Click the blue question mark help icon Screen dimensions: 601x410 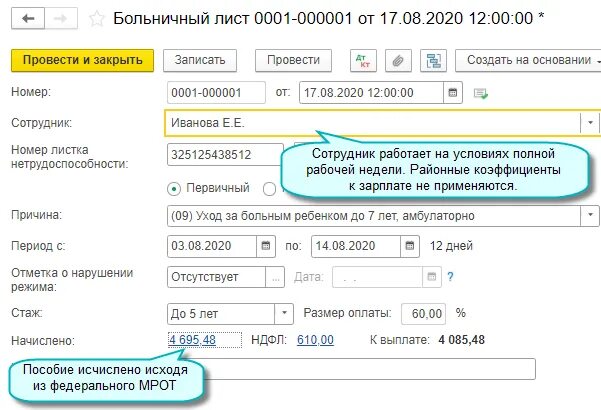(x=450, y=277)
